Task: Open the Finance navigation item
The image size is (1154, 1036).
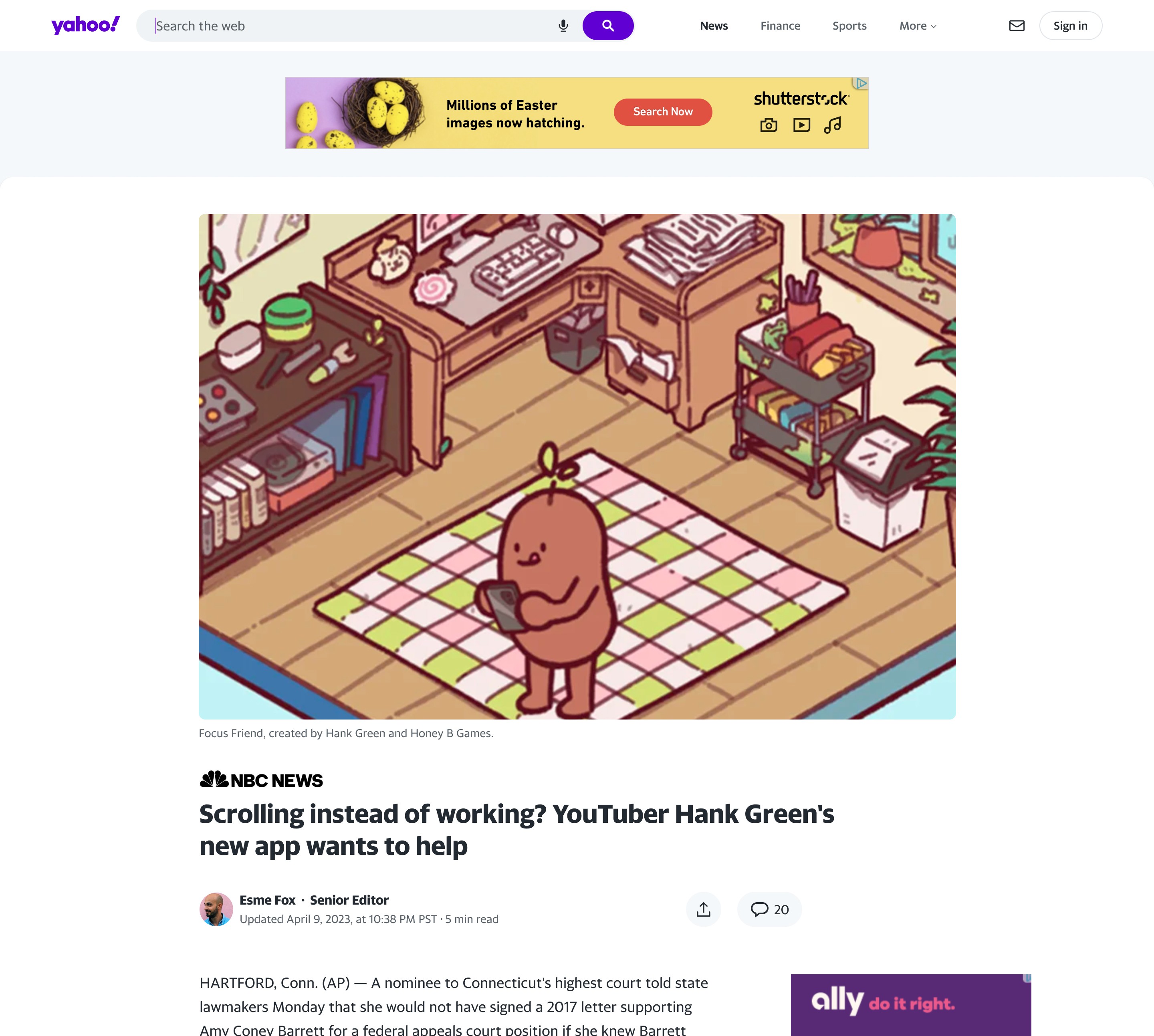Action: pyautogui.click(x=780, y=26)
